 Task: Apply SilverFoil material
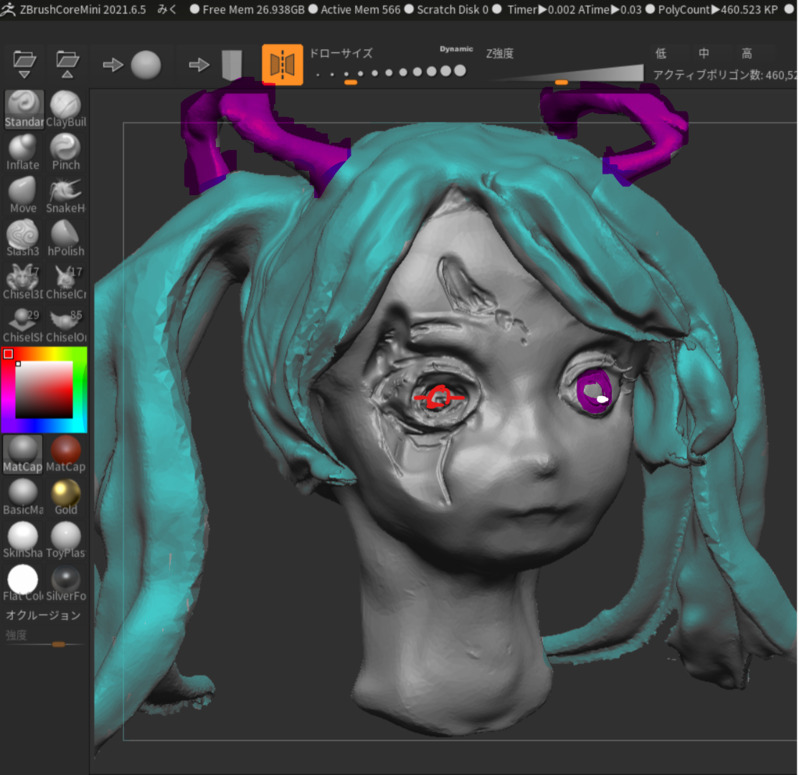(x=66, y=583)
